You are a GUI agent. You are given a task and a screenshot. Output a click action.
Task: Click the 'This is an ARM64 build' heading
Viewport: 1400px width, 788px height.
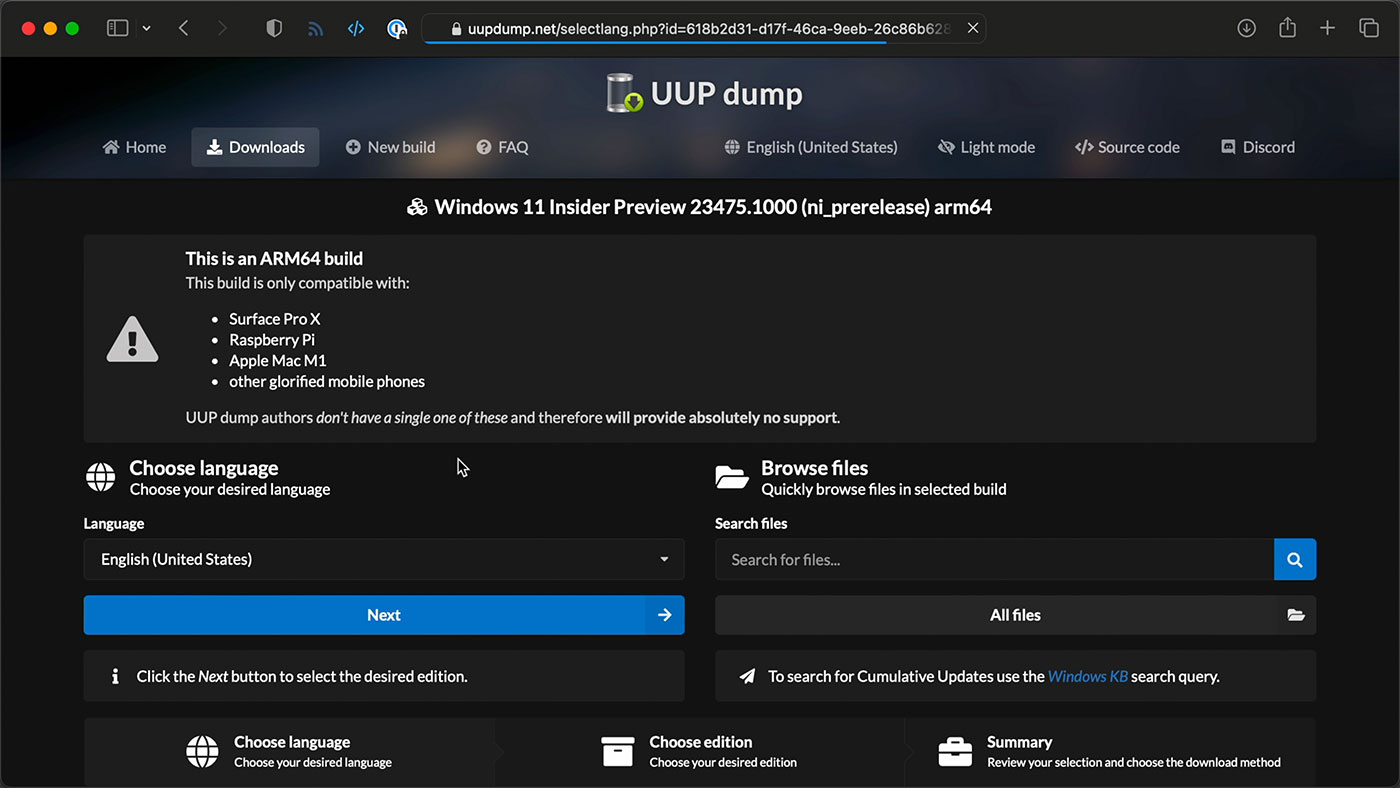pos(274,258)
